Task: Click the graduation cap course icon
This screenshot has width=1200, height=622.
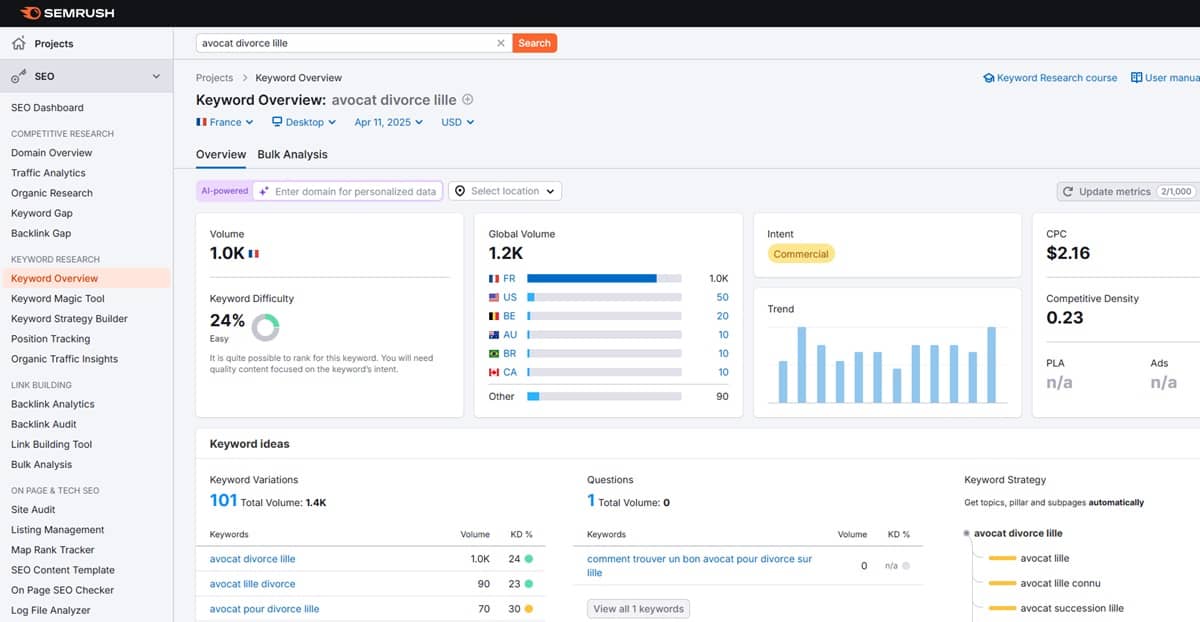Action: [989, 77]
